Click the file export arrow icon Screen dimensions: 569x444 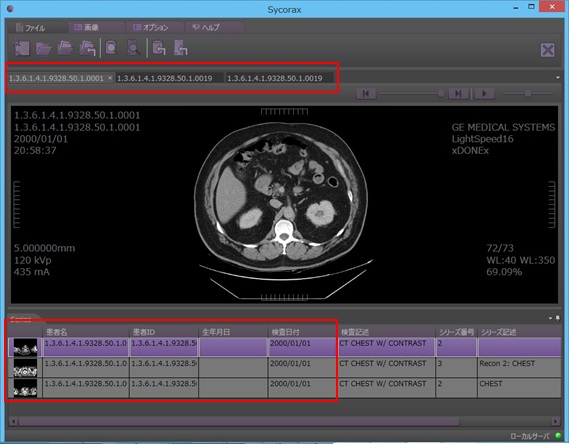tap(181, 48)
